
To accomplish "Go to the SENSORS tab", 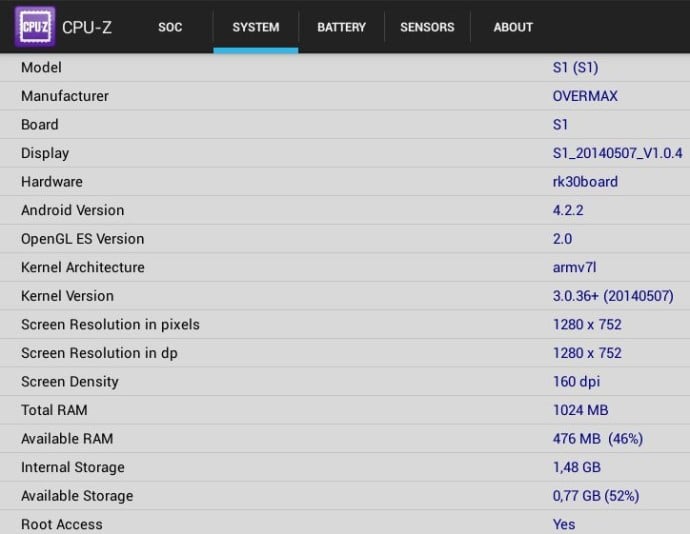I will coord(427,27).
